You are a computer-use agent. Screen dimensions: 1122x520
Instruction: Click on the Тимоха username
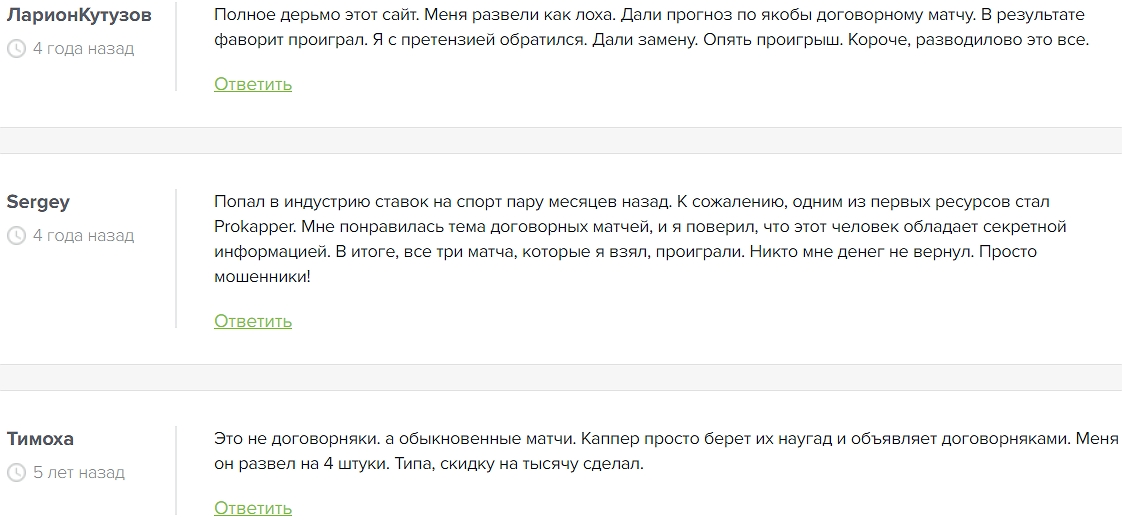pyautogui.click(x=40, y=439)
